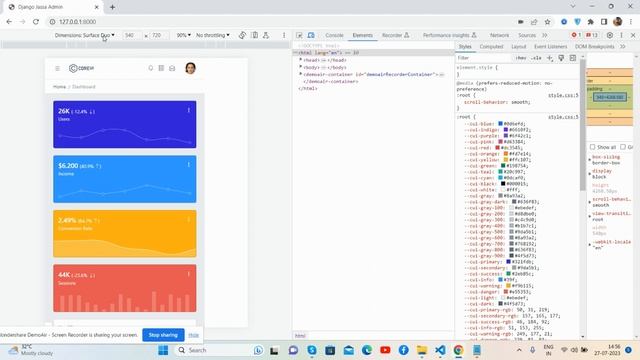The width and height of the screenshot is (640, 360).
Task: Toggle the rendering emulations paintbrush icon
Action: point(561,58)
